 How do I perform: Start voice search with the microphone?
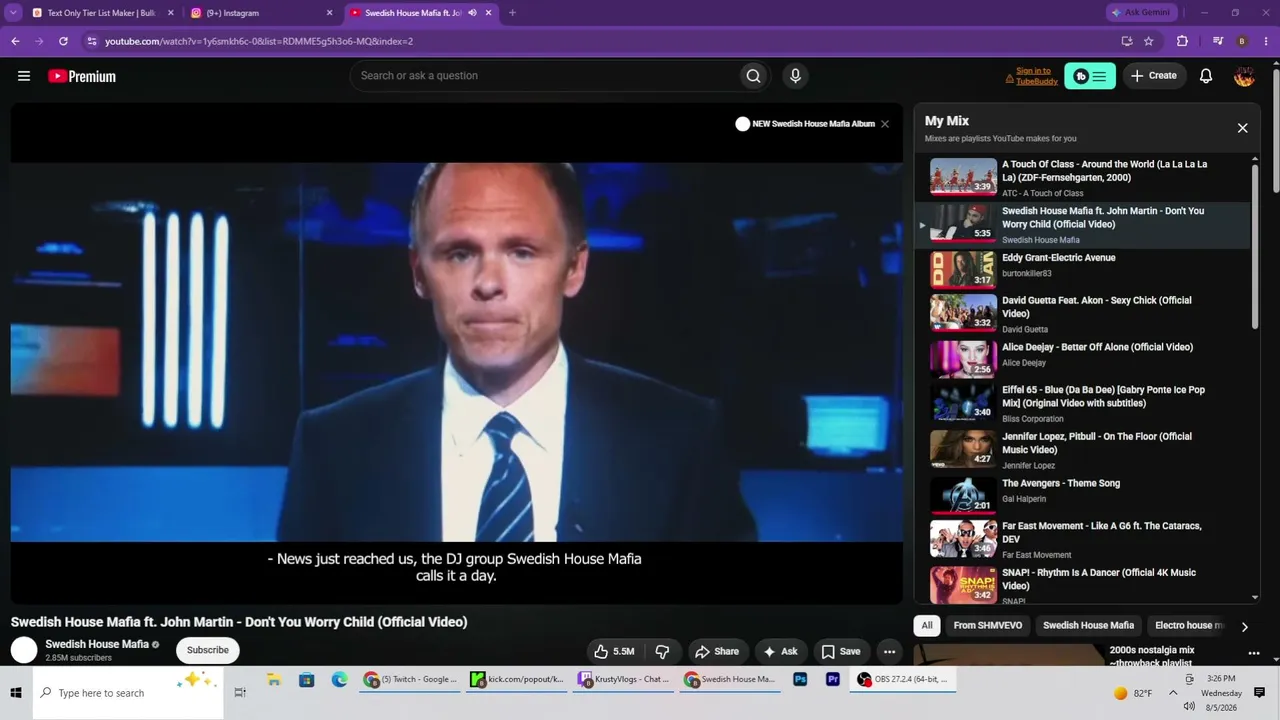click(795, 76)
